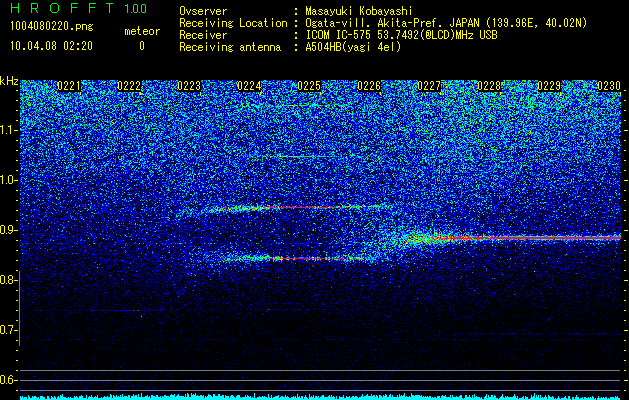Click the antenna A504HB(yagi 4el) text
Screen dimensions: 629x400
[x=353, y=47]
